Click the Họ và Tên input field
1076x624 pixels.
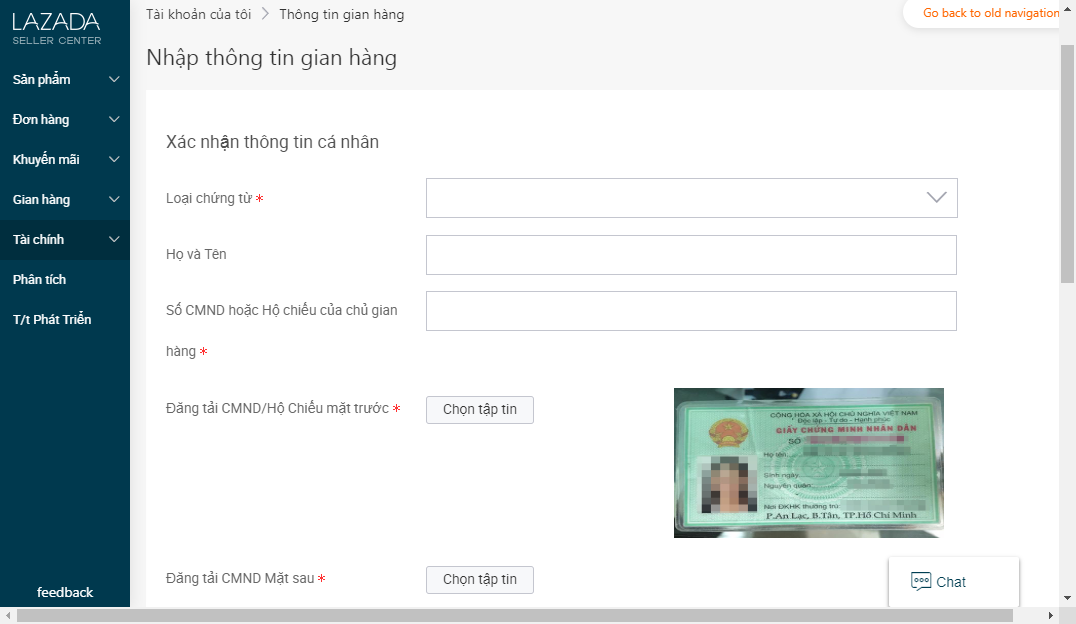(x=691, y=255)
